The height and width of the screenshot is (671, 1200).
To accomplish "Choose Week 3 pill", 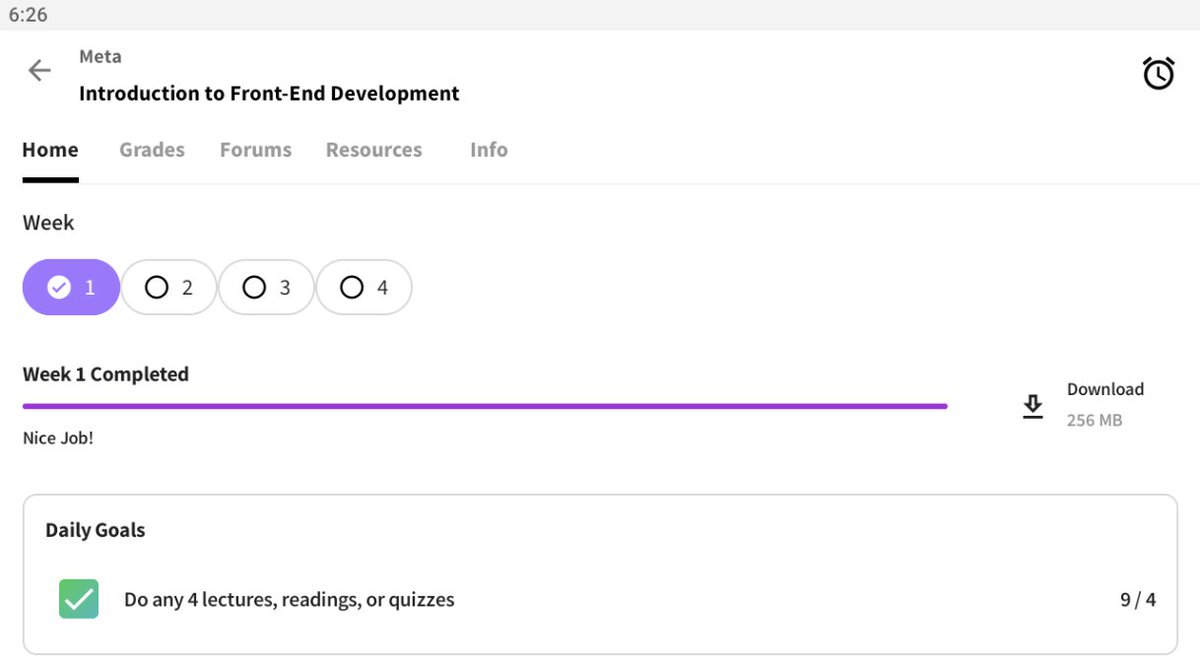I will coord(266,287).
